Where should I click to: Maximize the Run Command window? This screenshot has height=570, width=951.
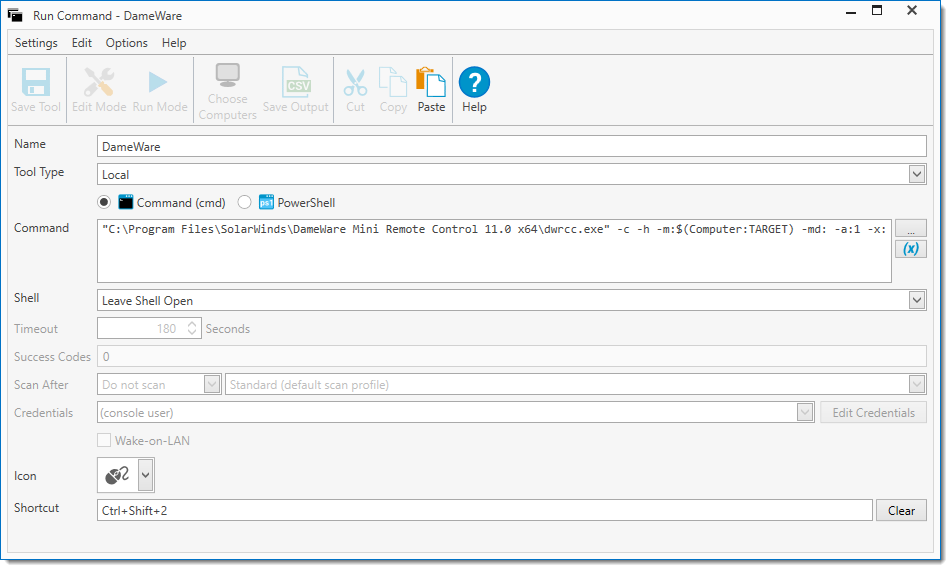877,10
